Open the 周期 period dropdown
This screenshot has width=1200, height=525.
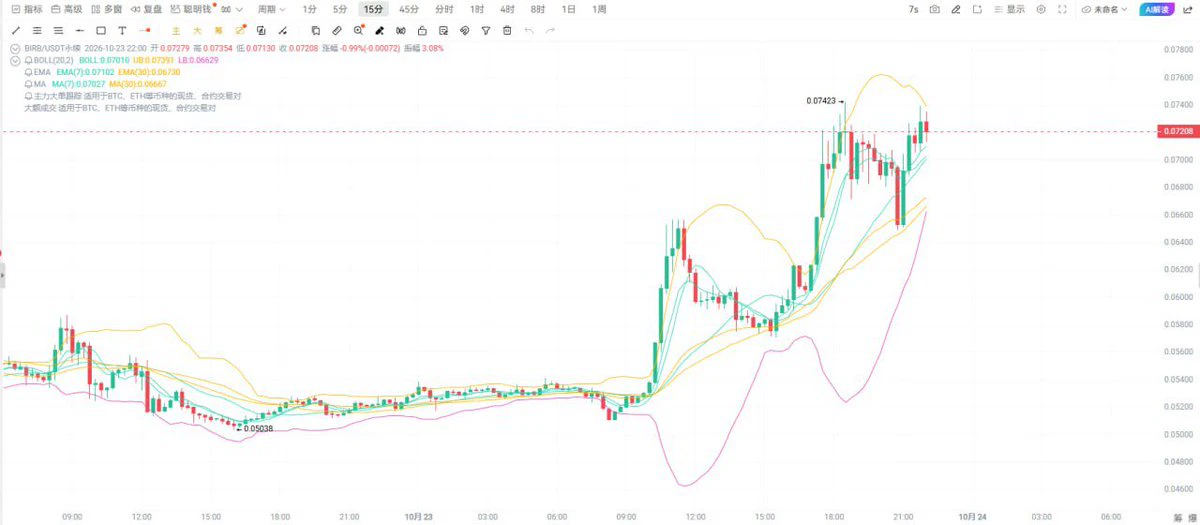271,9
